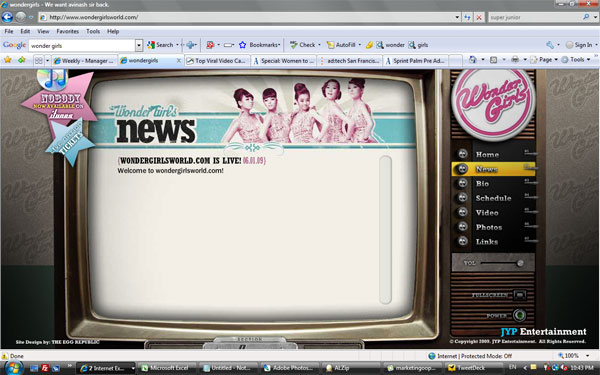Open the Windows Start orb
Image resolution: width=600 pixels, height=375 pixels.
(13, 368)
